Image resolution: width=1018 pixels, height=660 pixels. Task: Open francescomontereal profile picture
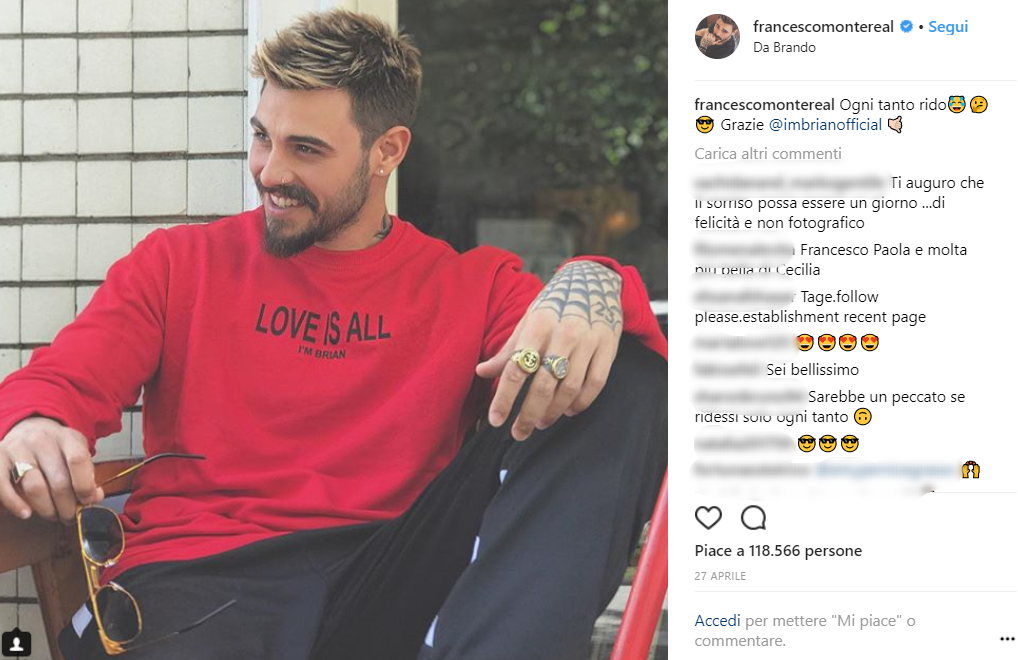point(717,36)
